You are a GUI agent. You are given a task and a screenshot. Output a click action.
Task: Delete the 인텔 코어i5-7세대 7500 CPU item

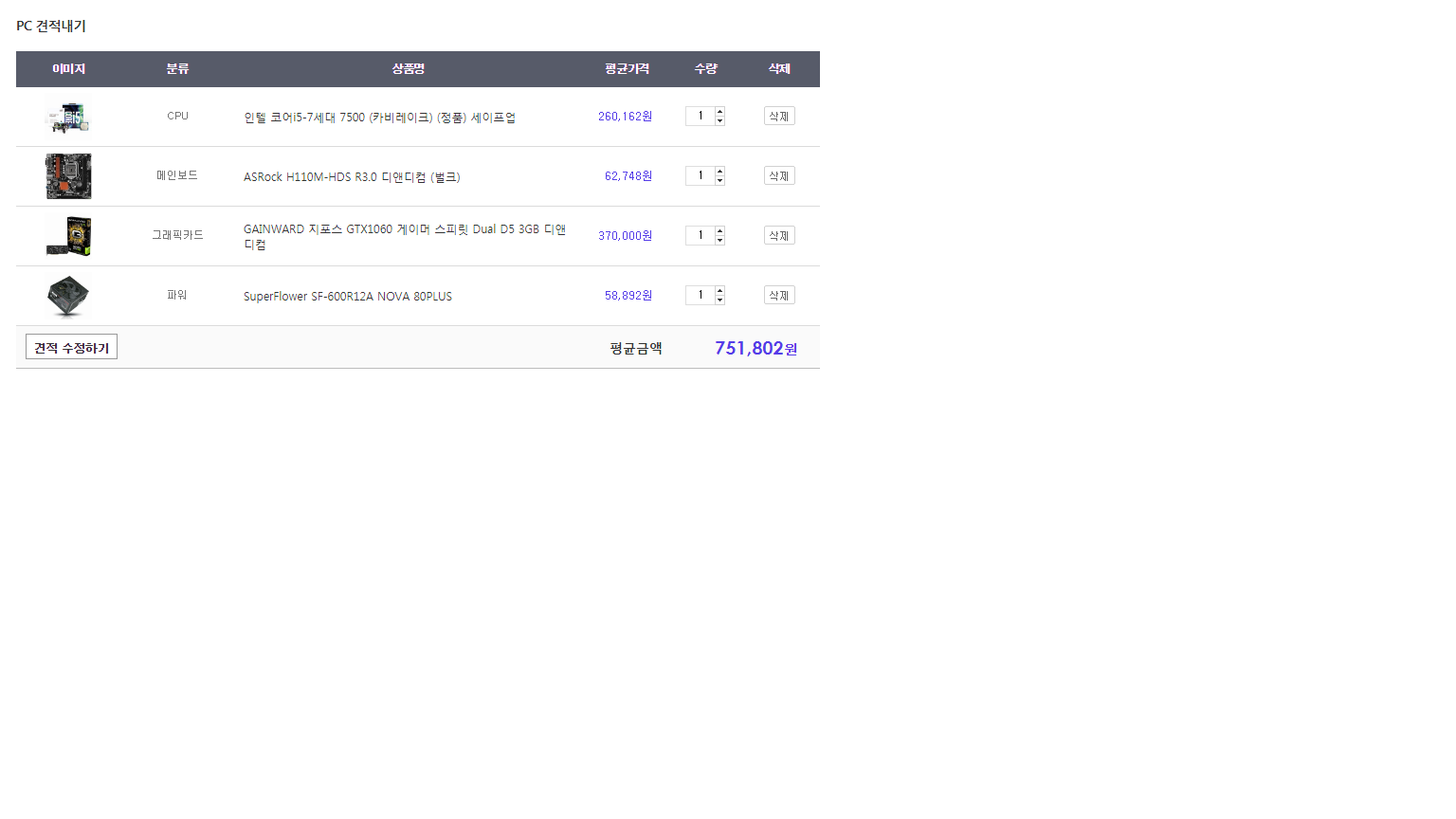pos(779,116)
